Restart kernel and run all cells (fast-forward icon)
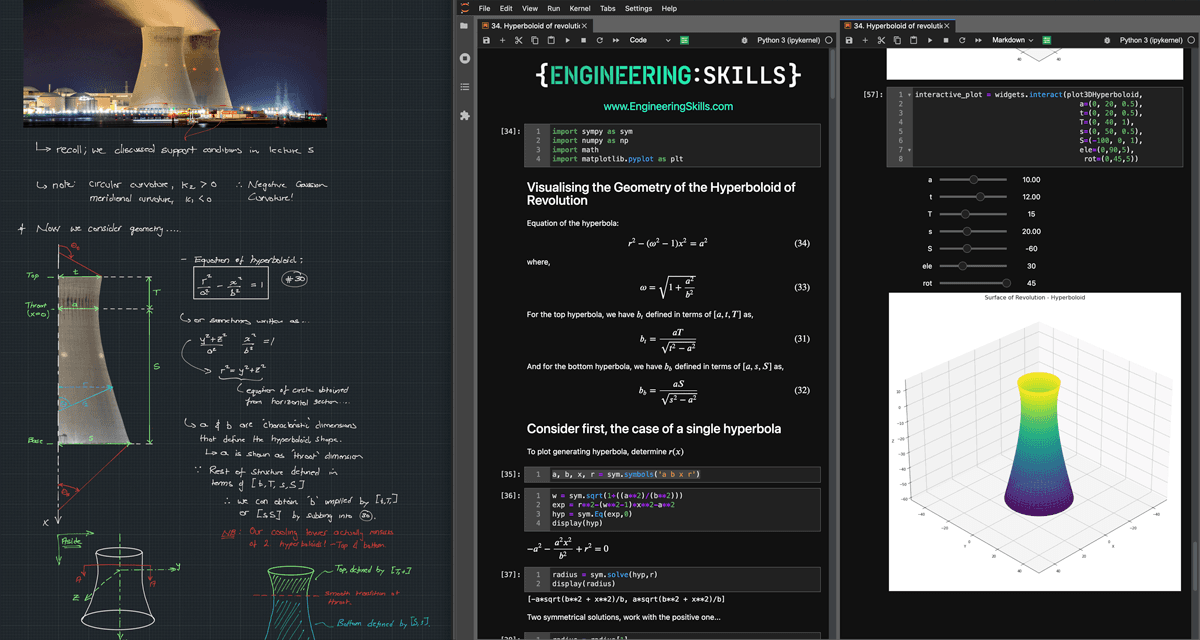 pos(614,40)
